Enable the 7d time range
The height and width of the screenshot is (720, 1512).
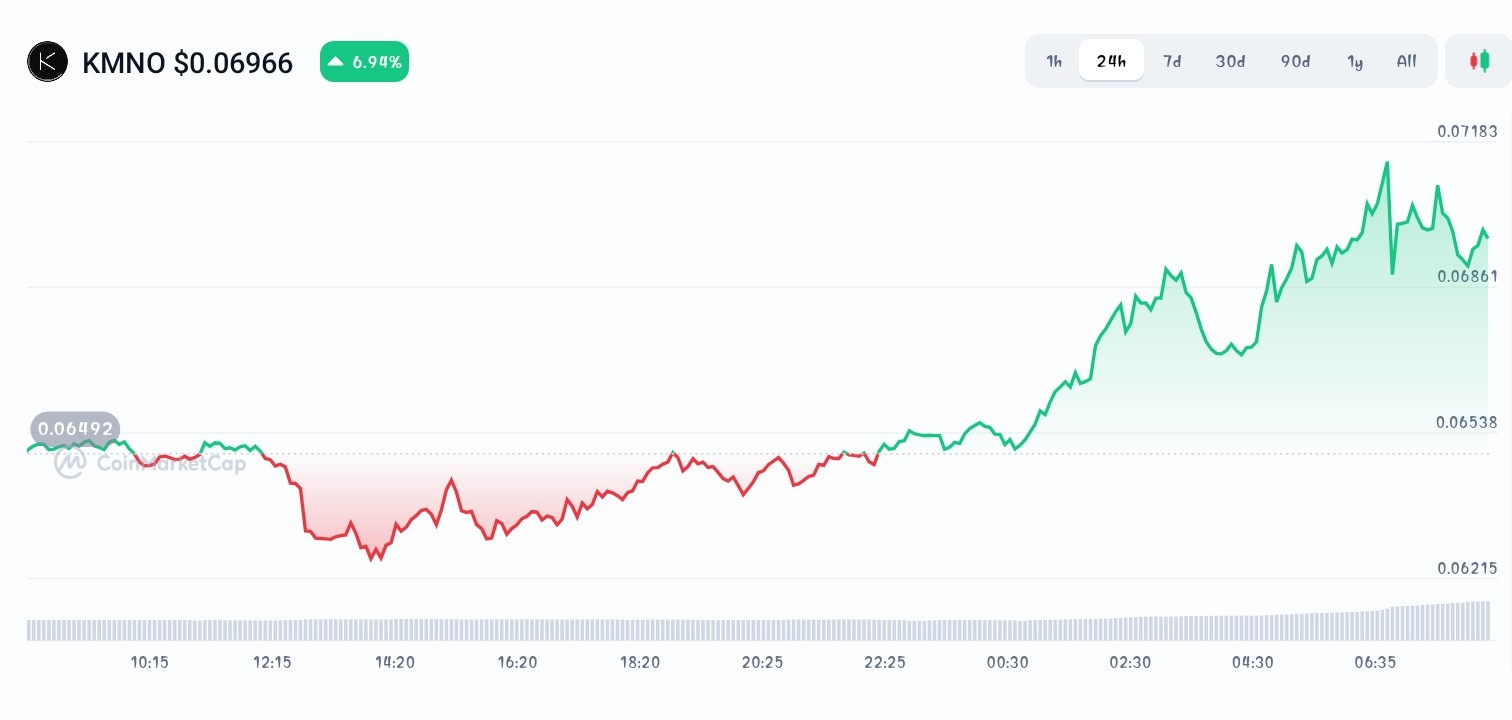(1172, 61)
